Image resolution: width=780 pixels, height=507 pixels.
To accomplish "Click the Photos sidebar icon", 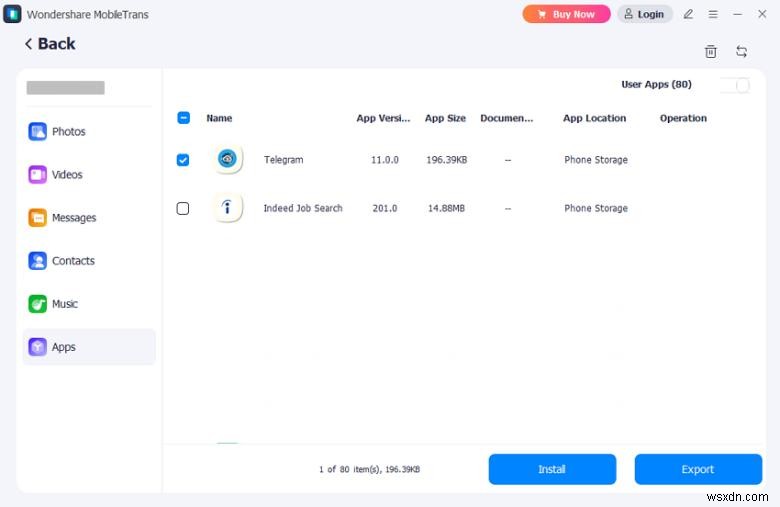I will pos(37,131).
